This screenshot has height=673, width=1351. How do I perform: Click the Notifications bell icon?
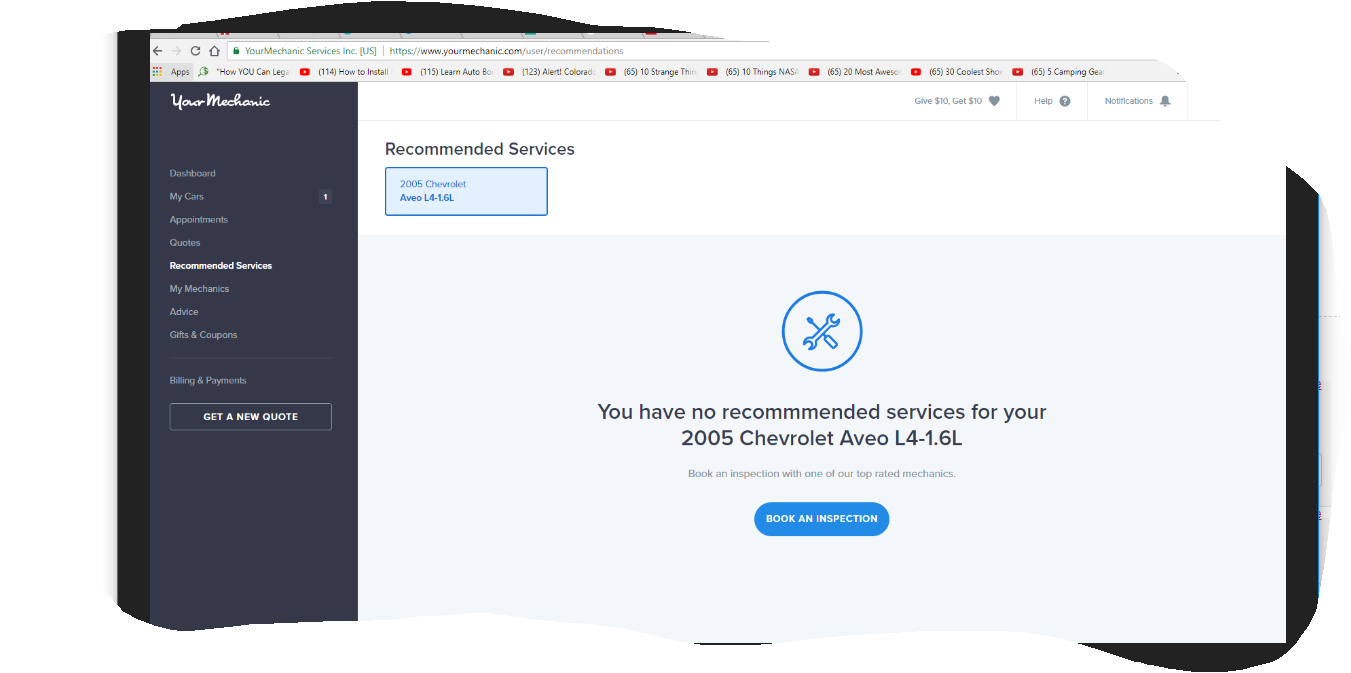tap(1165, 101)
